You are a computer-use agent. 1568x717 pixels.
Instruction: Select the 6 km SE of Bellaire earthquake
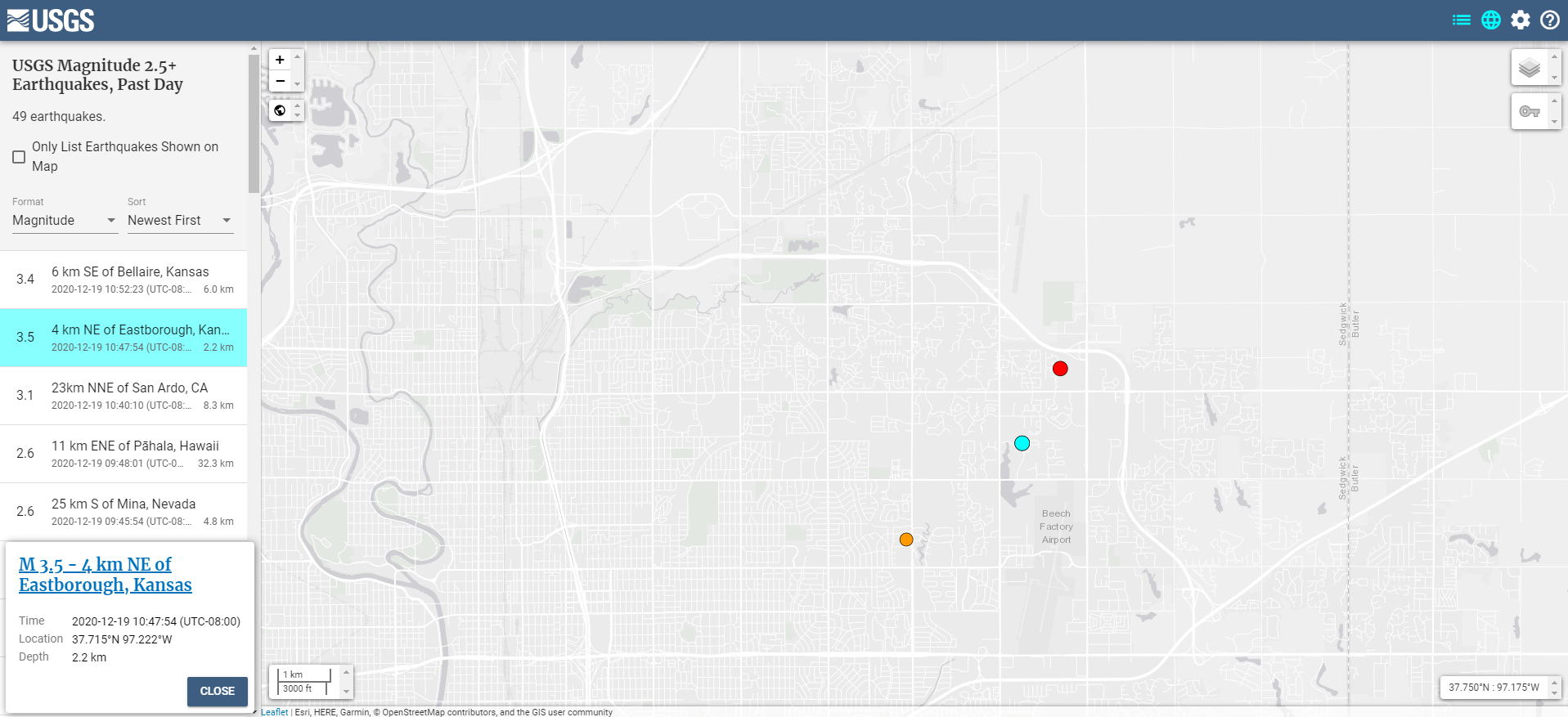(124, 280)
